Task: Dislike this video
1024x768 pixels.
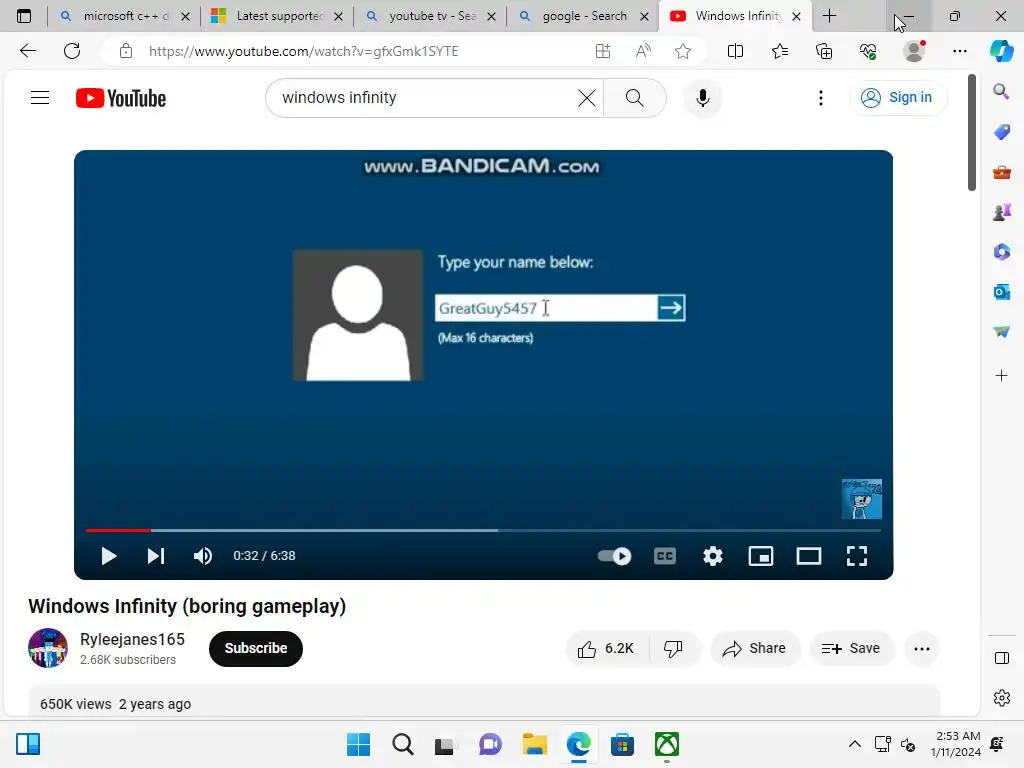Action: (673, 648)
